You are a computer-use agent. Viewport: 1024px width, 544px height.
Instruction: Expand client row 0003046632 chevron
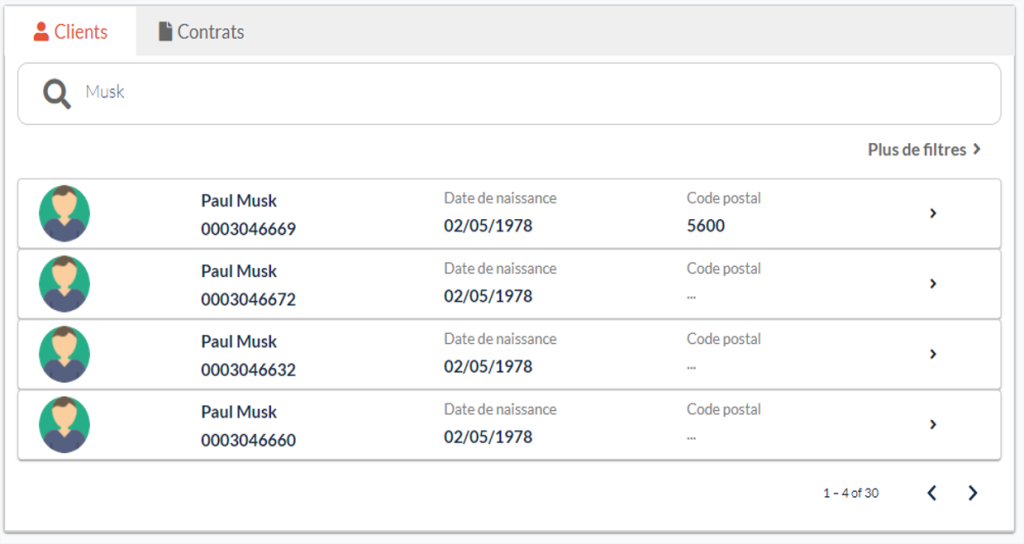[933, 354]
